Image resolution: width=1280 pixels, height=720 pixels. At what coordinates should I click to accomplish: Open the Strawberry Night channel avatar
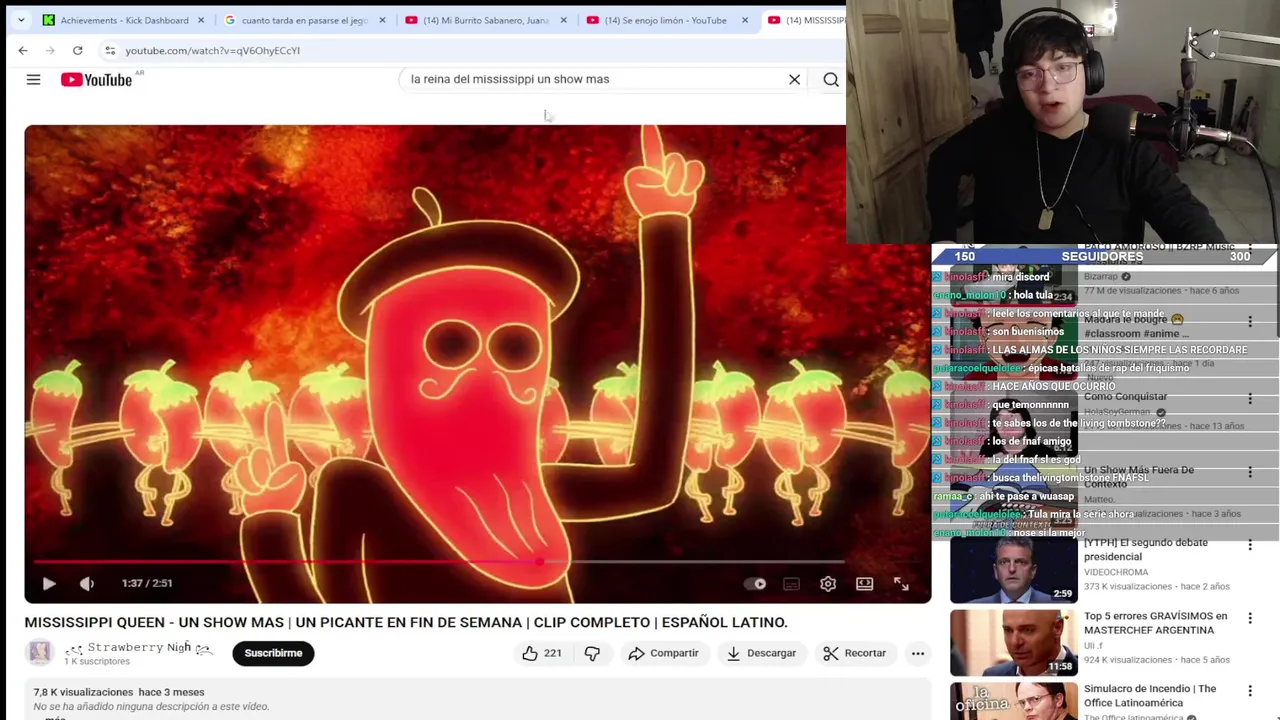coord(39,653)
